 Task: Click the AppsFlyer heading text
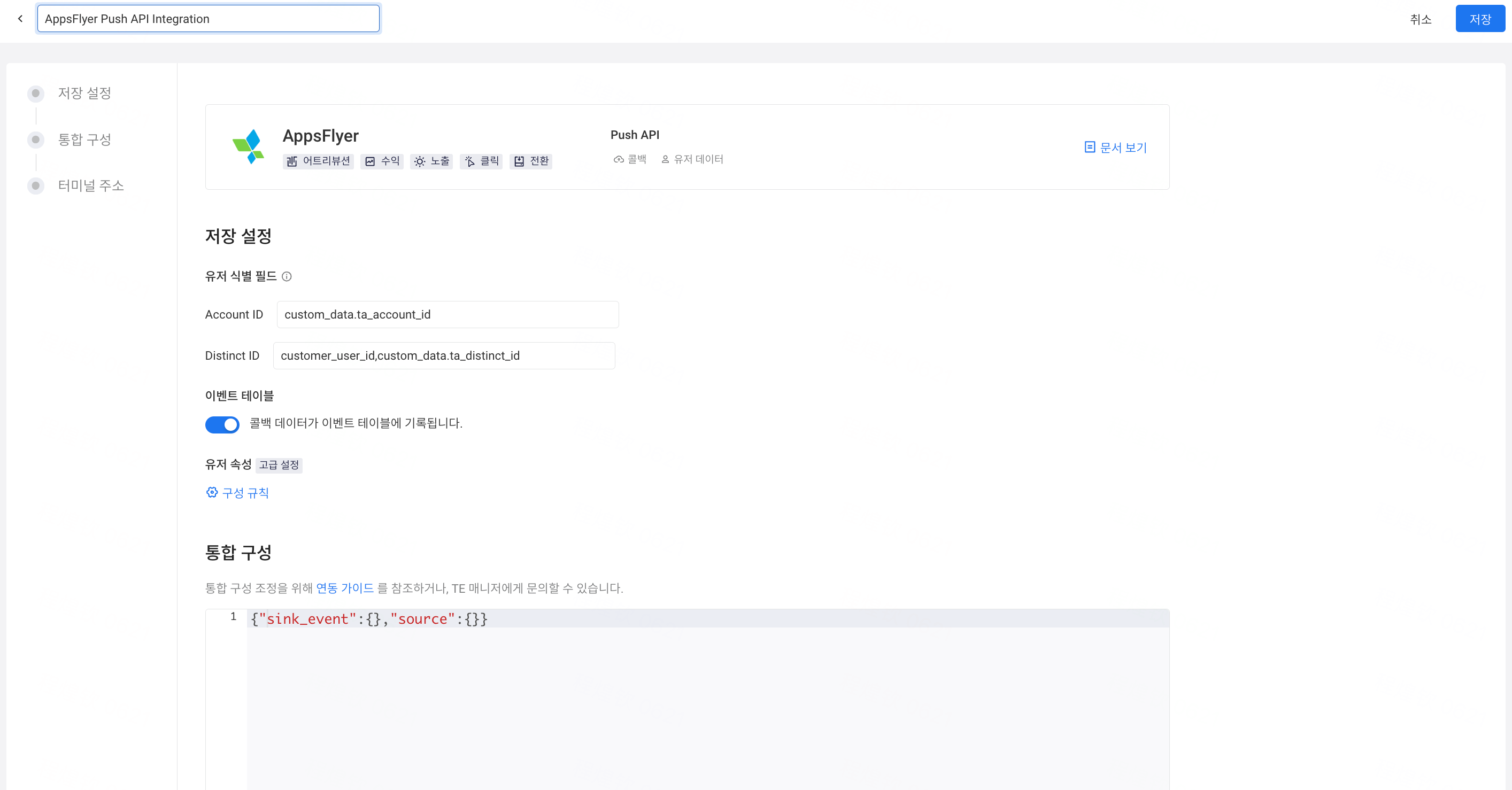point(320,136)
